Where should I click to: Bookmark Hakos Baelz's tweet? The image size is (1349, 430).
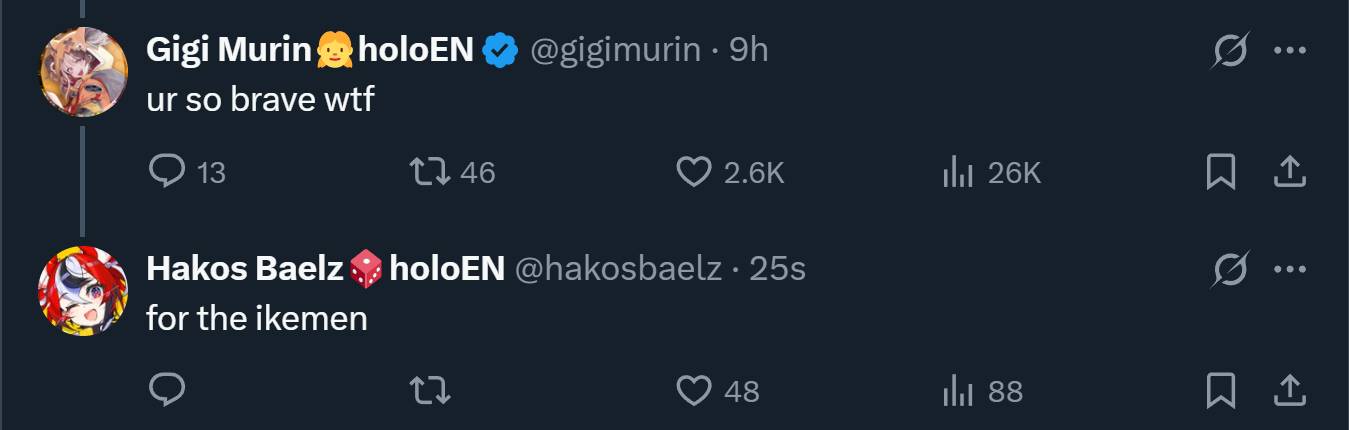tap(1220, 389)
